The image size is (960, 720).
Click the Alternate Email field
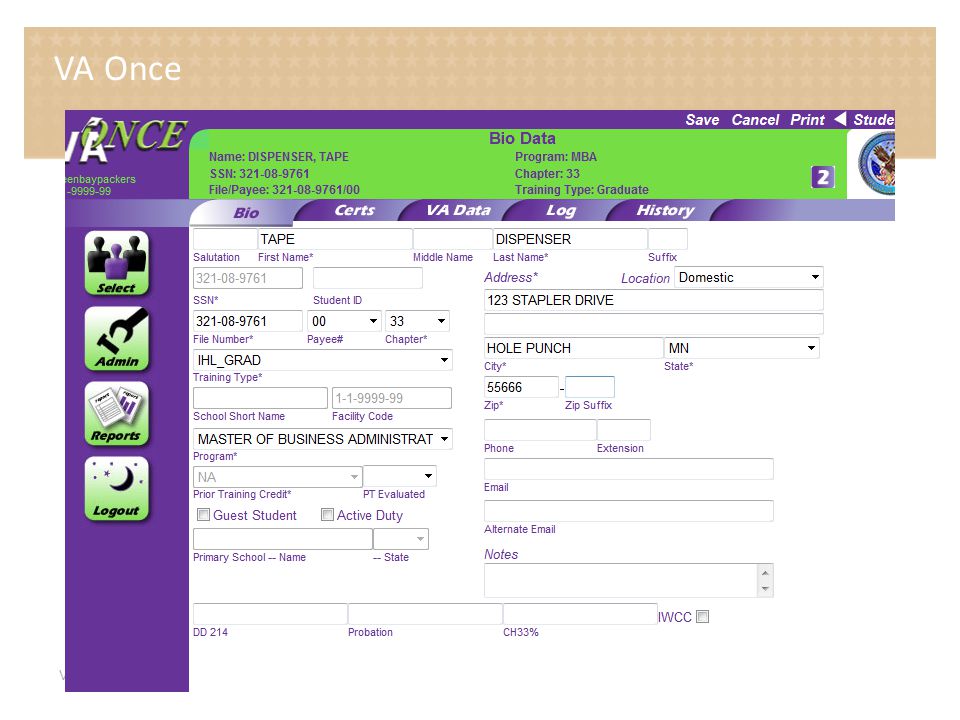[628, 511]
